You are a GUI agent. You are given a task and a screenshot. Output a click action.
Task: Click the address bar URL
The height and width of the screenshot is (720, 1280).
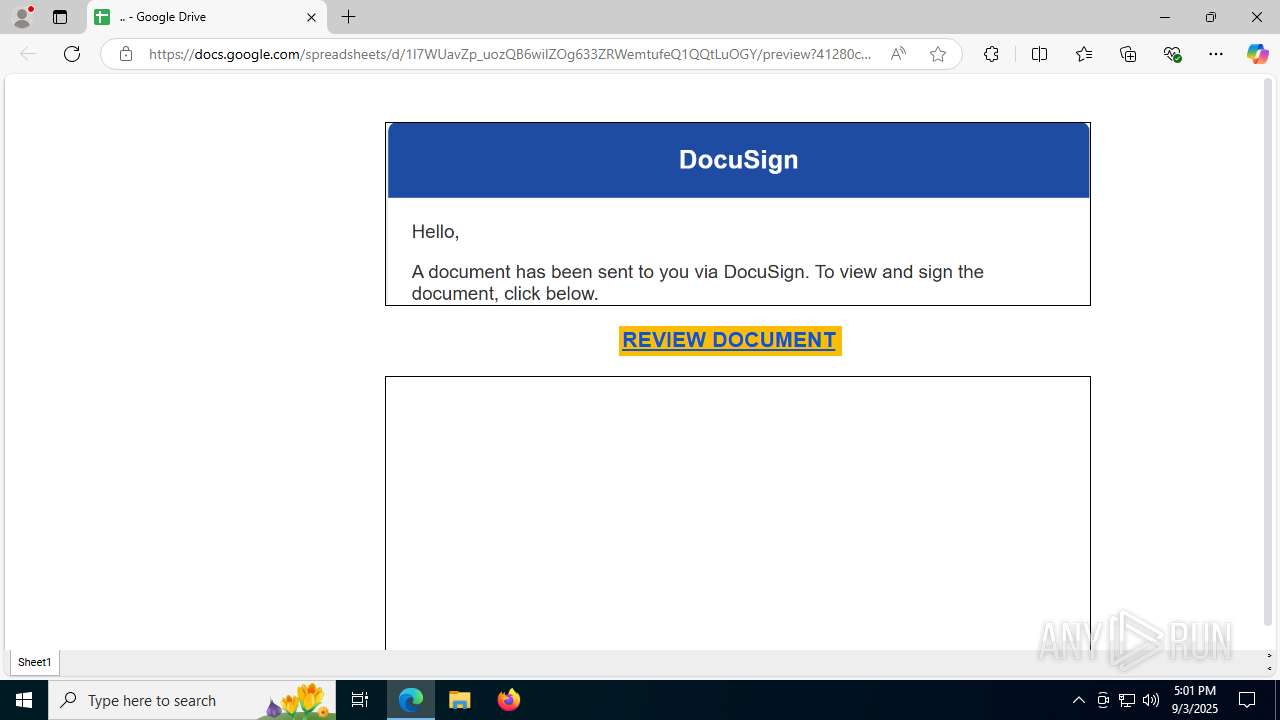[510, 54]
